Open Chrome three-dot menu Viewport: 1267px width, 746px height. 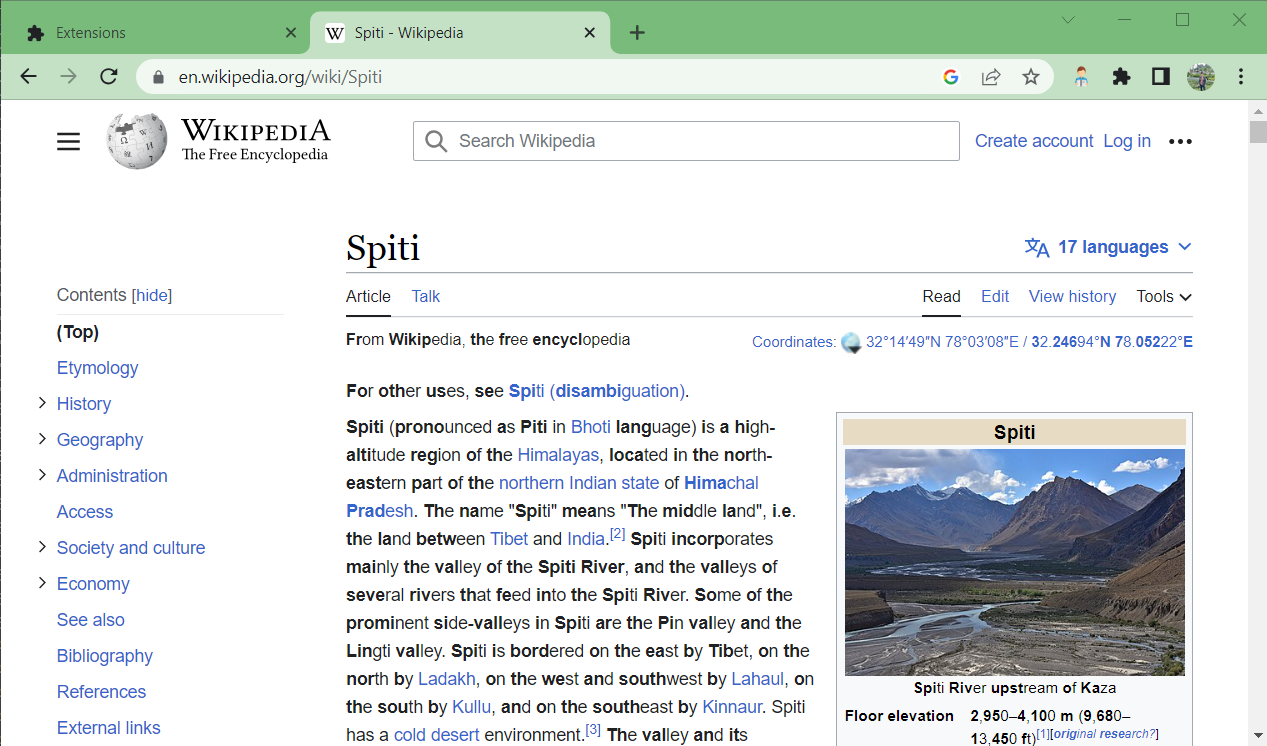1241,77
